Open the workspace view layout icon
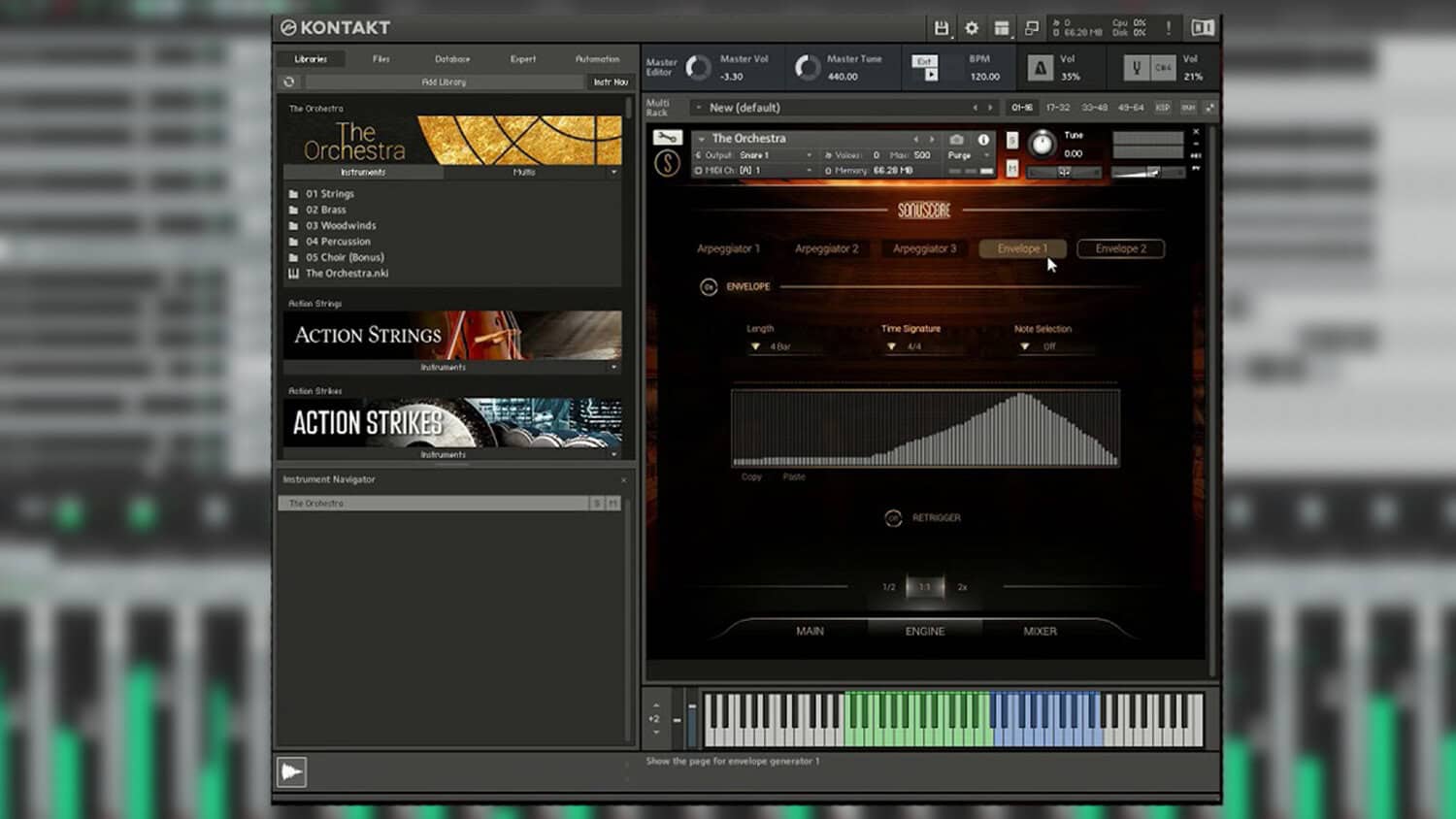1456x819 pixels. click(x=1002, y=28)
